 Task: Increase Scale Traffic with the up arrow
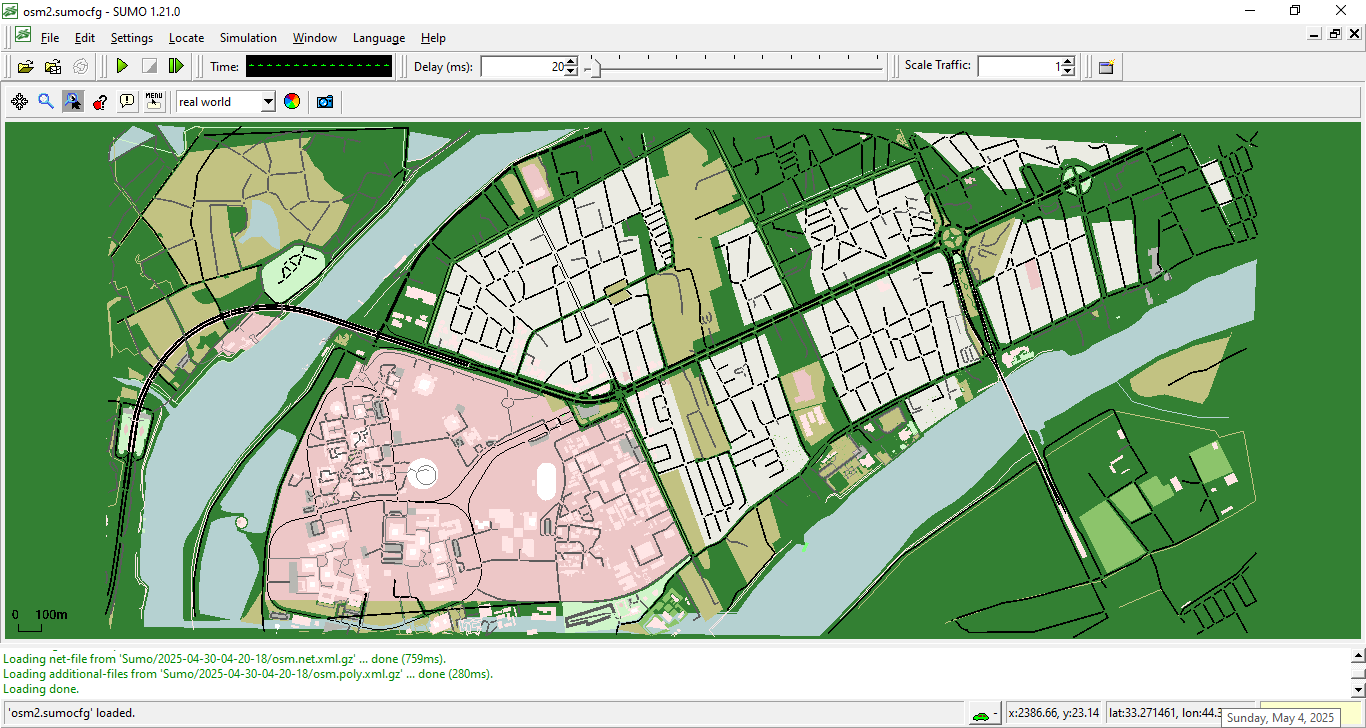pyautogui.click(x=1068, y=62)
